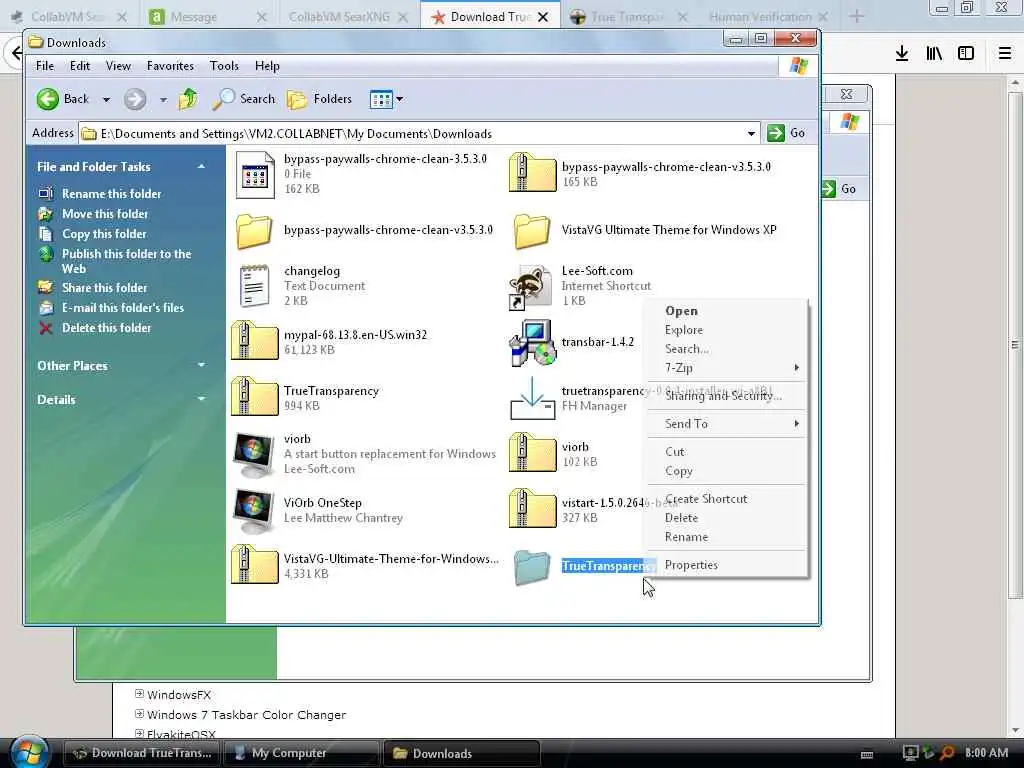Select the TrueTransparency 994 KB zip icon

pyautogui.click(x=255, y=396)
